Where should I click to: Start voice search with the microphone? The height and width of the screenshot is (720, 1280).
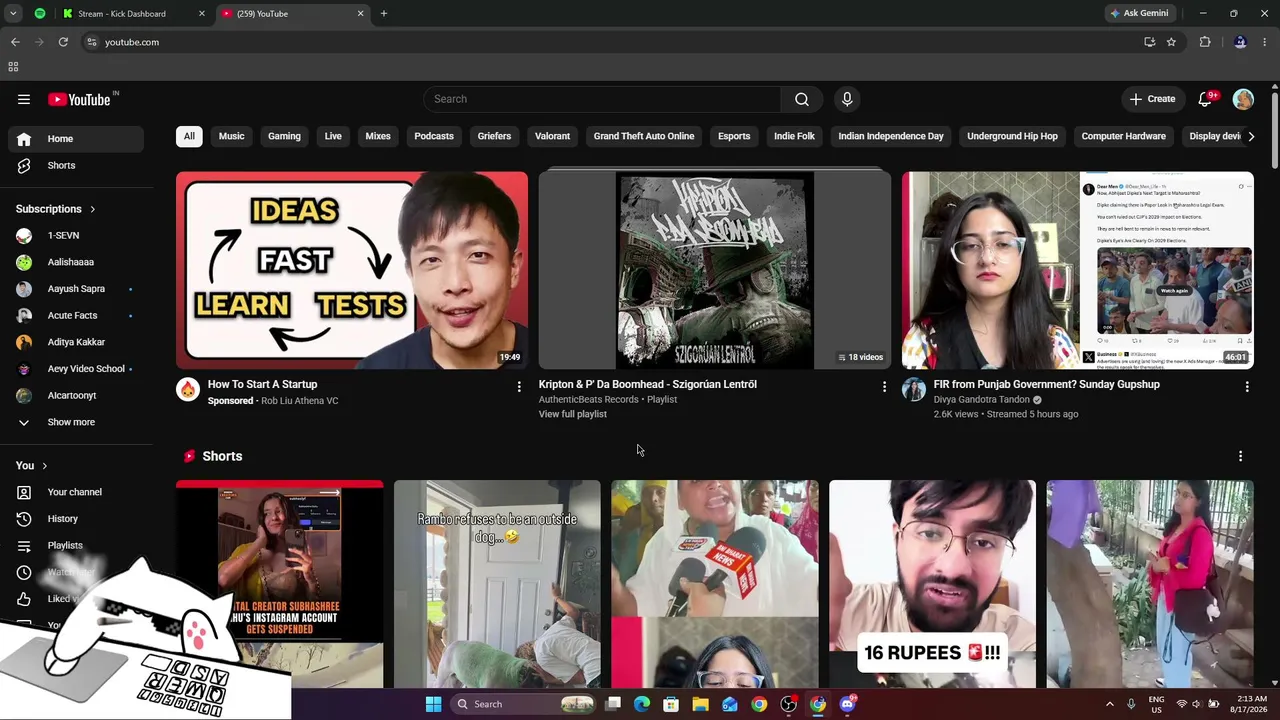point(847,99)
